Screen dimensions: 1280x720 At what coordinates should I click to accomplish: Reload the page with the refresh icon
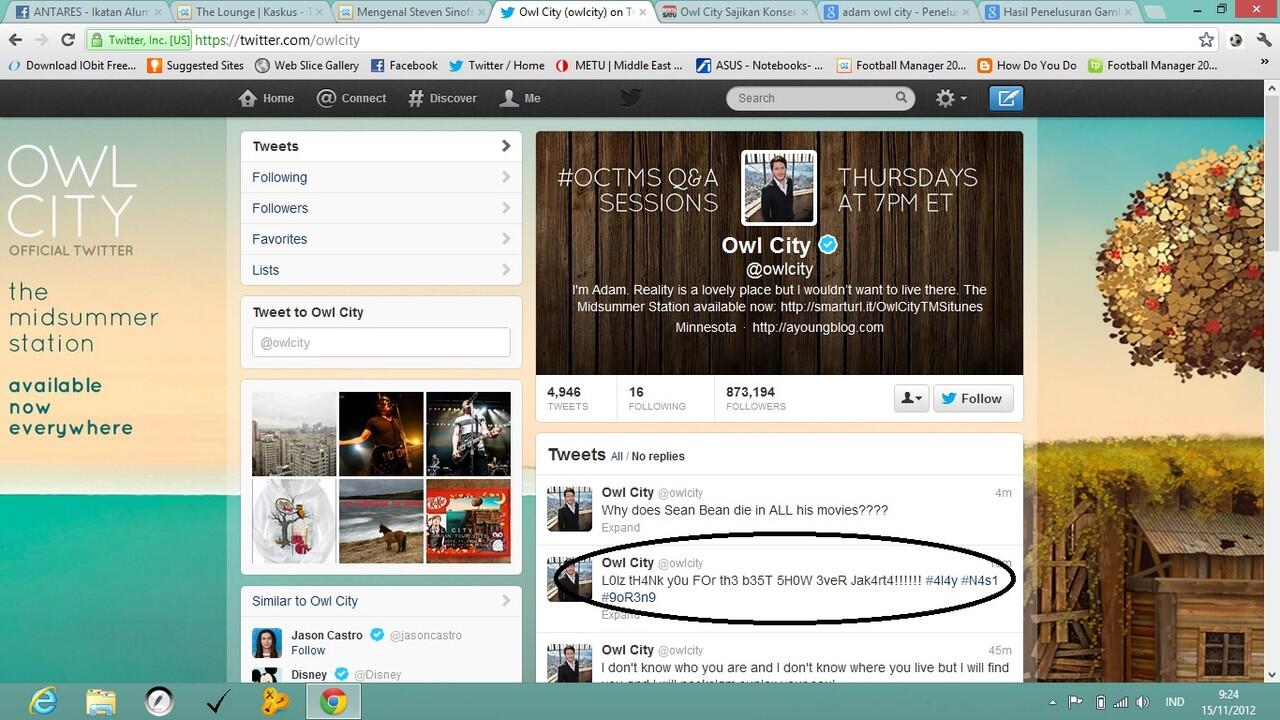pos(68,40)
